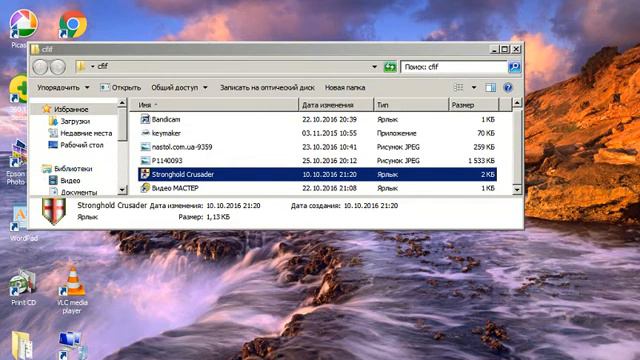Viewport: 640px width, 360px height.
Task: Launch Google Chrome desktop shortcut
Action: click(x=73, y=24)
